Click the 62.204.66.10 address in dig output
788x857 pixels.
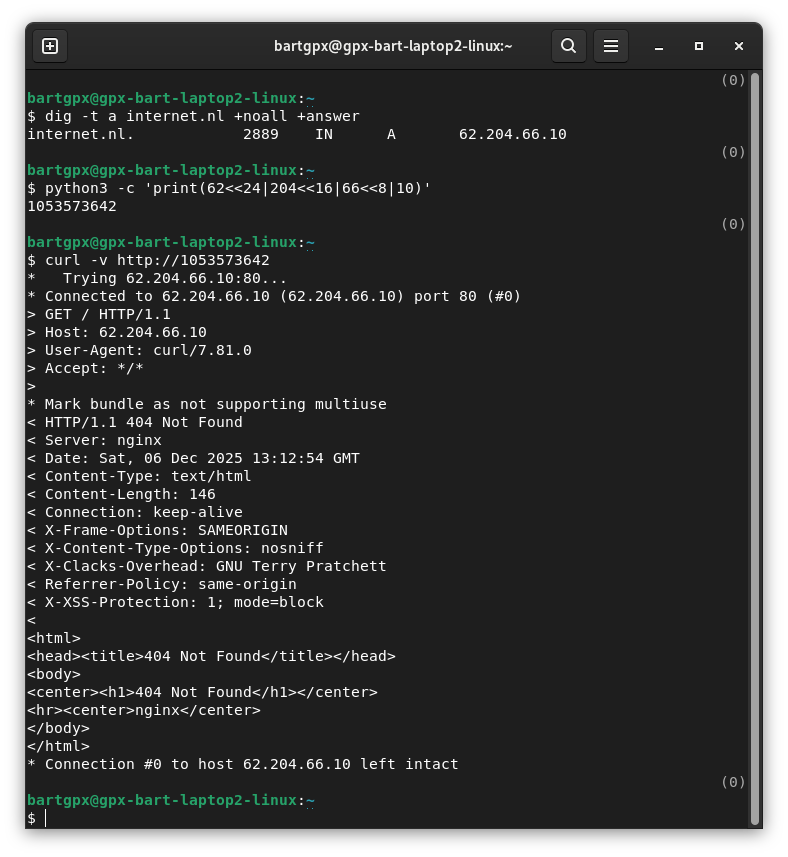[x=512, y=134]
